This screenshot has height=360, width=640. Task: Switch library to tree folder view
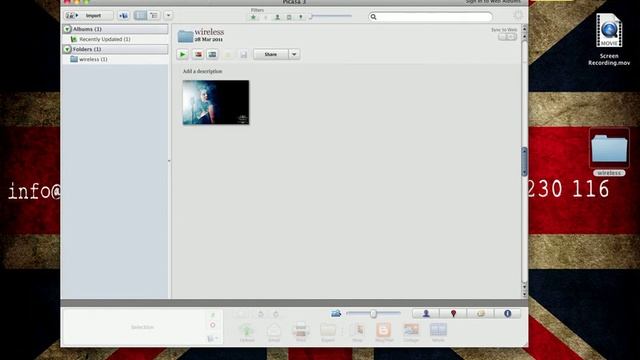click(x=154, y=16)
